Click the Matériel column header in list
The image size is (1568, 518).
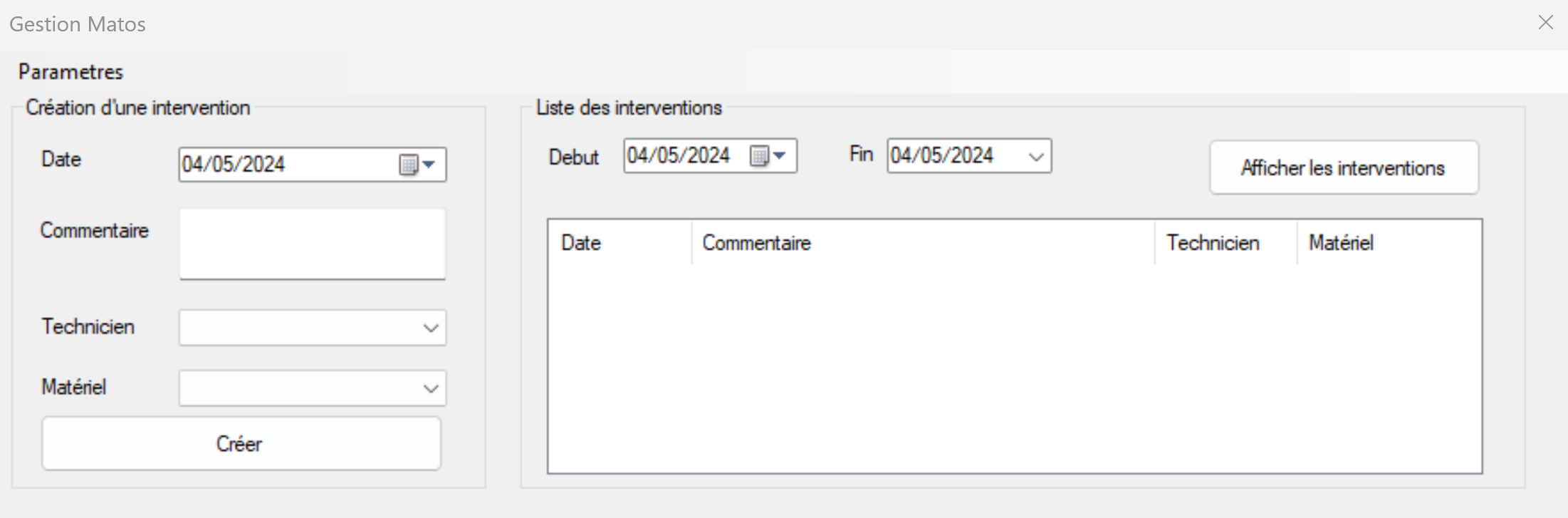click(x=1389, y=243)
